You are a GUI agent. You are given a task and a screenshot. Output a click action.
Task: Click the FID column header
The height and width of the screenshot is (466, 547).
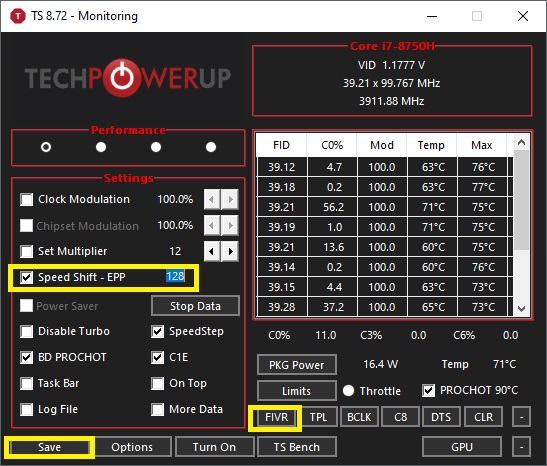pyautogui.click(x=282, y=145)
